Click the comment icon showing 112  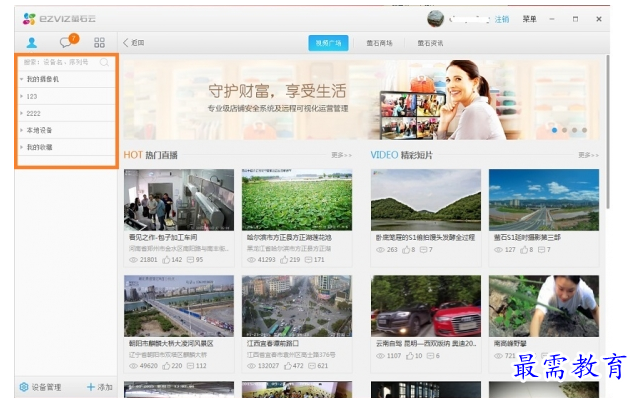[190, 366]
